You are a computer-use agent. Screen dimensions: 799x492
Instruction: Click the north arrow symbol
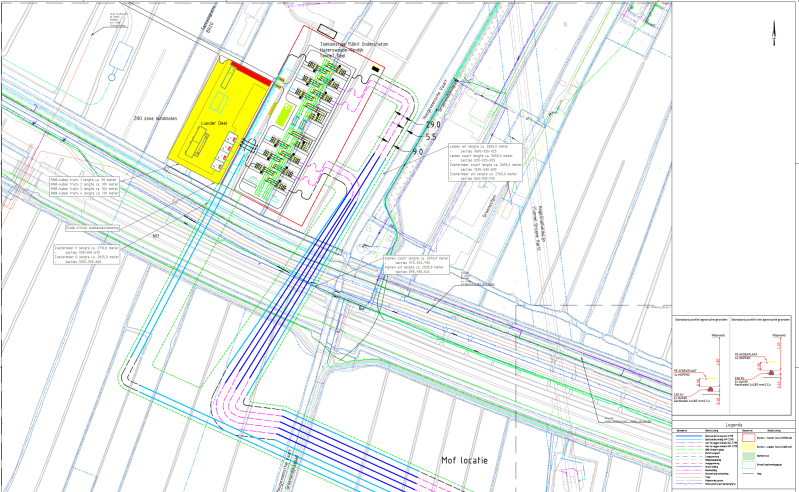click(x=774, y=34)
